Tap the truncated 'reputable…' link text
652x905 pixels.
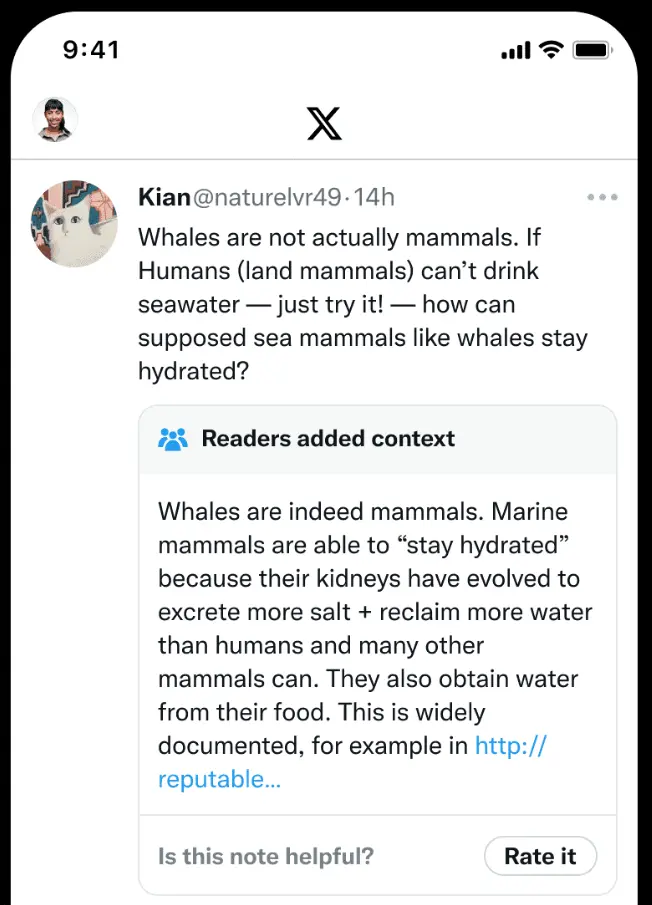pyautogui.click(x=219, y=780)
